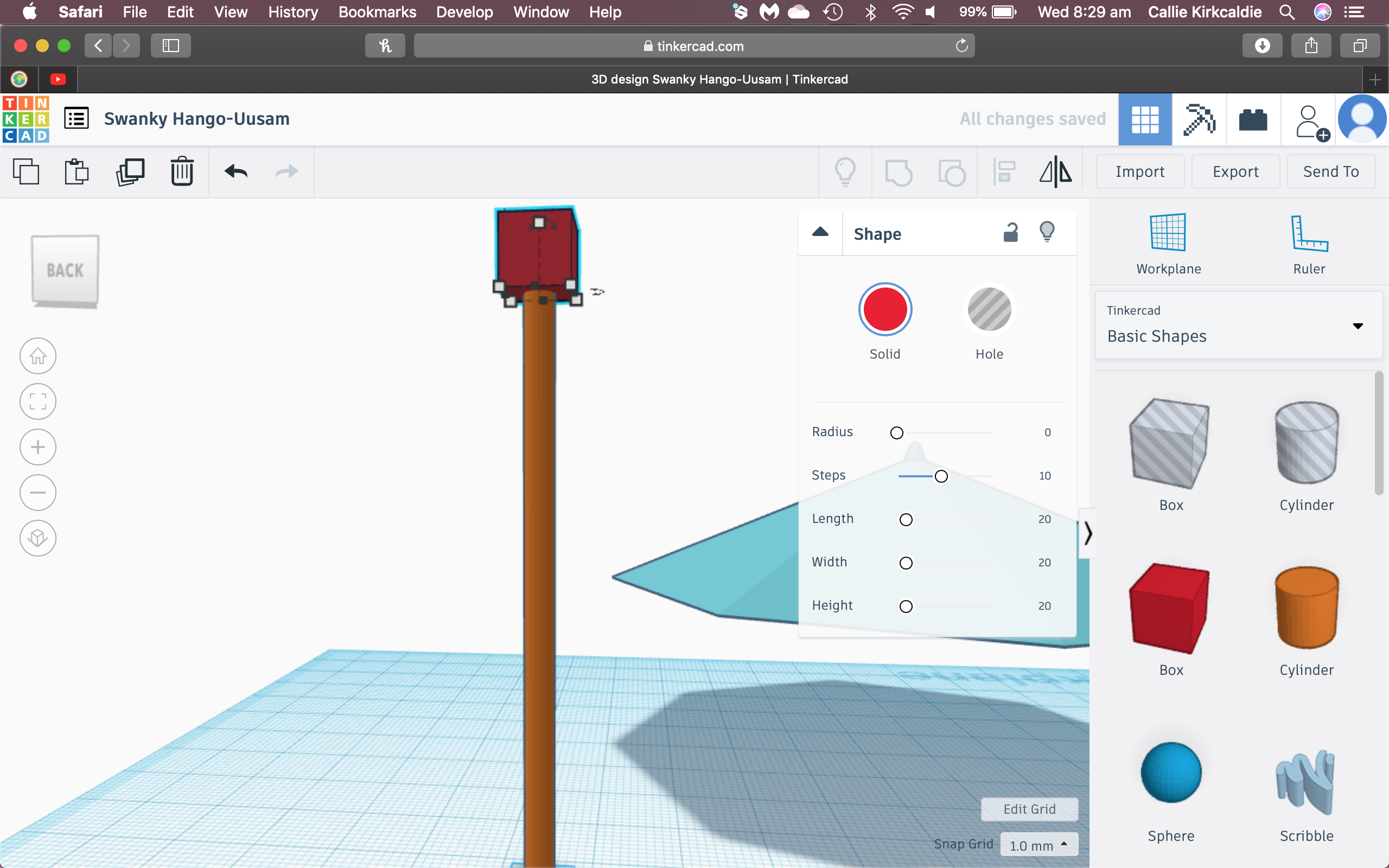The height and width of the screenshot is (868, 1389).
Task: Select the Ruler tool
Action: point(1309,245)
